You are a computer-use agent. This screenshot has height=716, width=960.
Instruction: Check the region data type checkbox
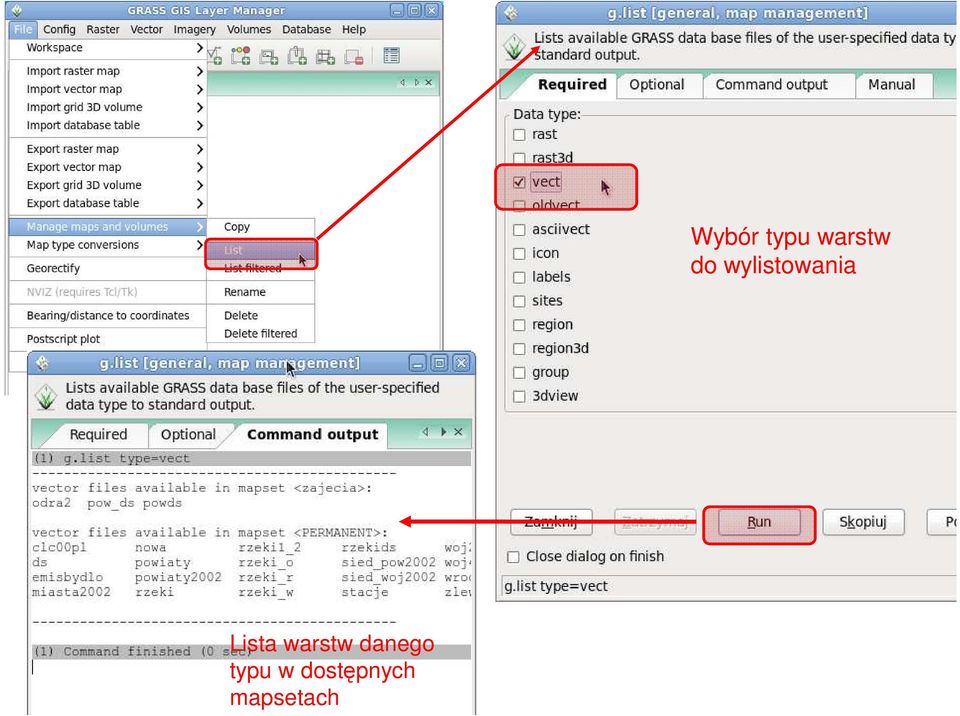tap(519, 325)
